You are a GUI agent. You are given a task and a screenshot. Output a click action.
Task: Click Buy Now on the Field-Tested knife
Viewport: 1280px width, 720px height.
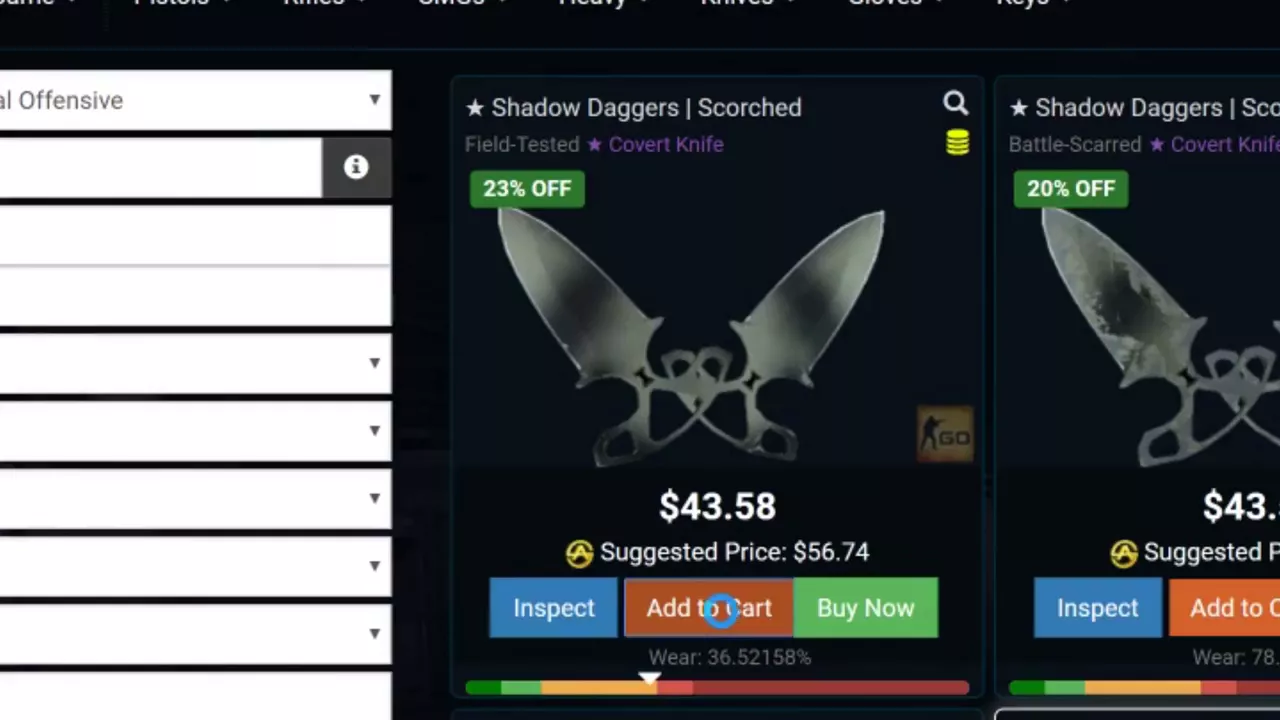click(866, 608)
